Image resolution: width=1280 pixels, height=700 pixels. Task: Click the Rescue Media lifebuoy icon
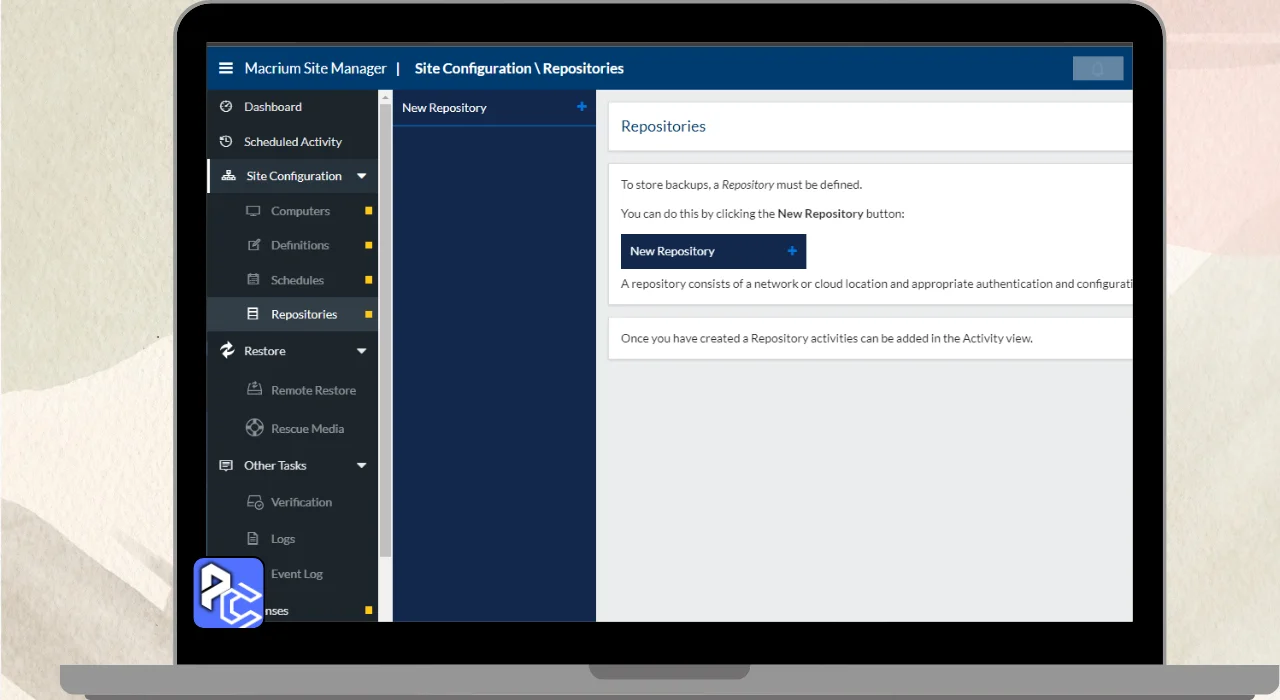pyautogui.click(x=254, y=428)
